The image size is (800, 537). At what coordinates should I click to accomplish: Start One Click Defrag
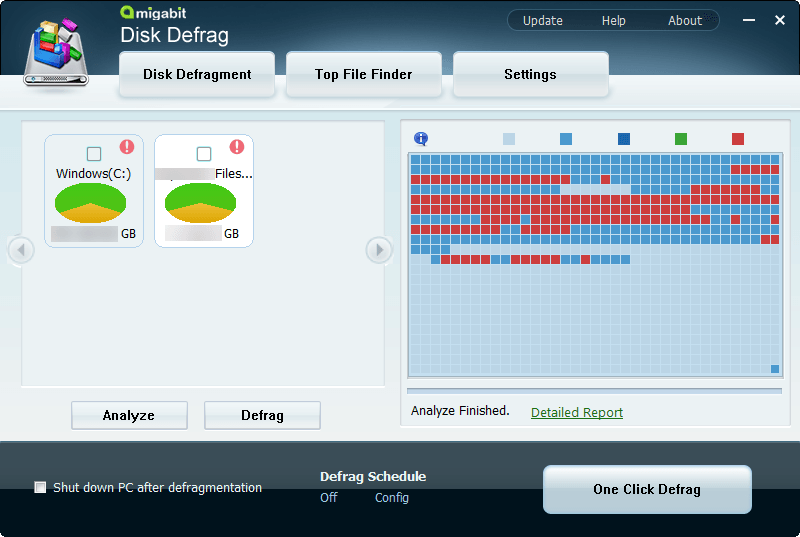647,489
